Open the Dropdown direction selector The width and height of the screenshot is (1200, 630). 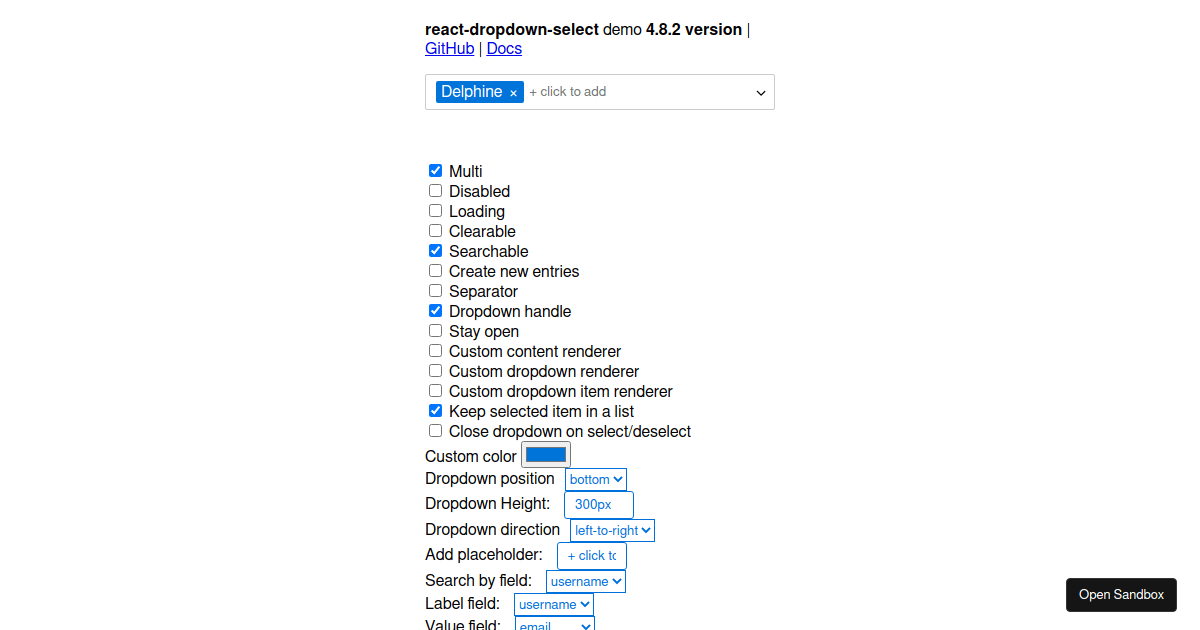611,530
